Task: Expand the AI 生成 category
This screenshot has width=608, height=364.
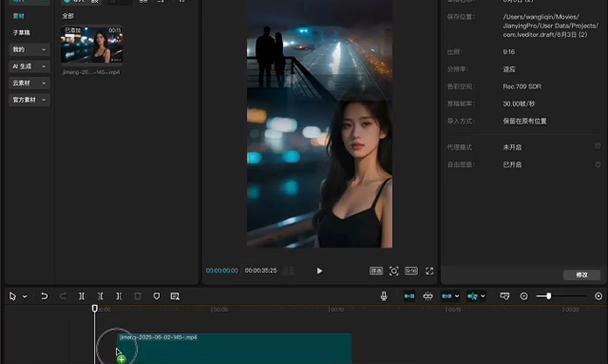Action: point(29,66)
